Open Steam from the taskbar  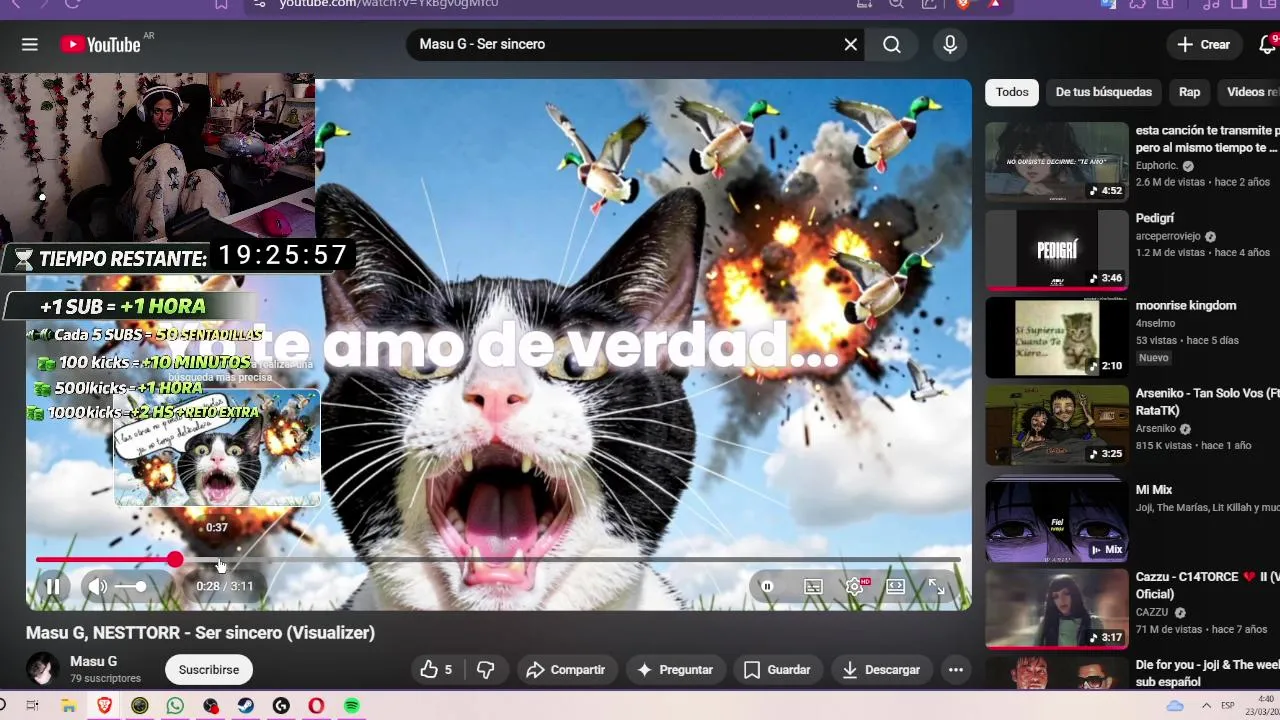tap(246, 706)
